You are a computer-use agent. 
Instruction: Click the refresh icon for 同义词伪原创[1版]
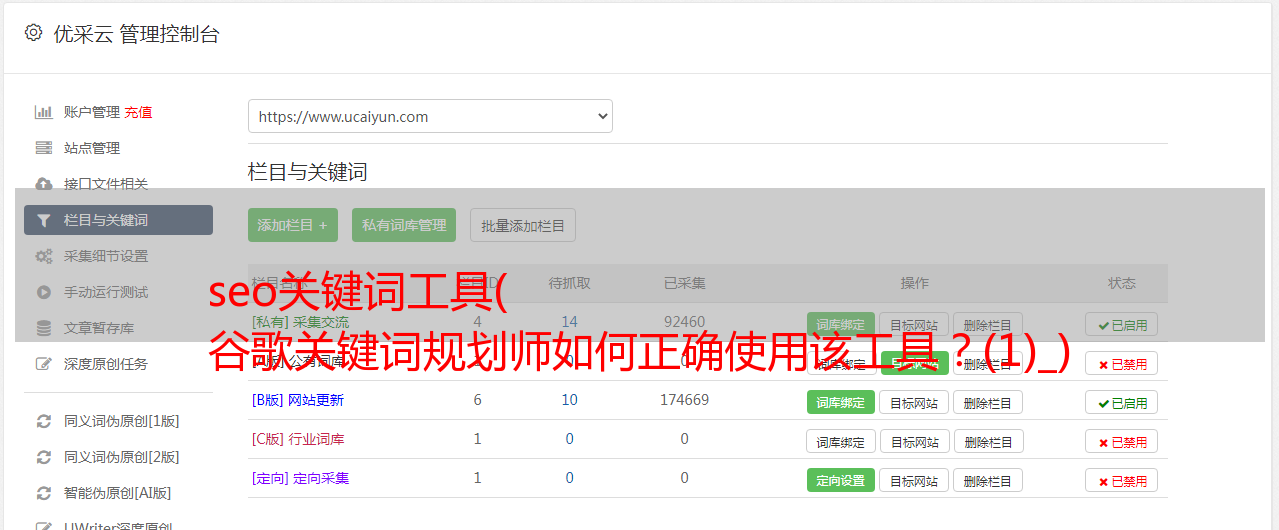(44, 421)
